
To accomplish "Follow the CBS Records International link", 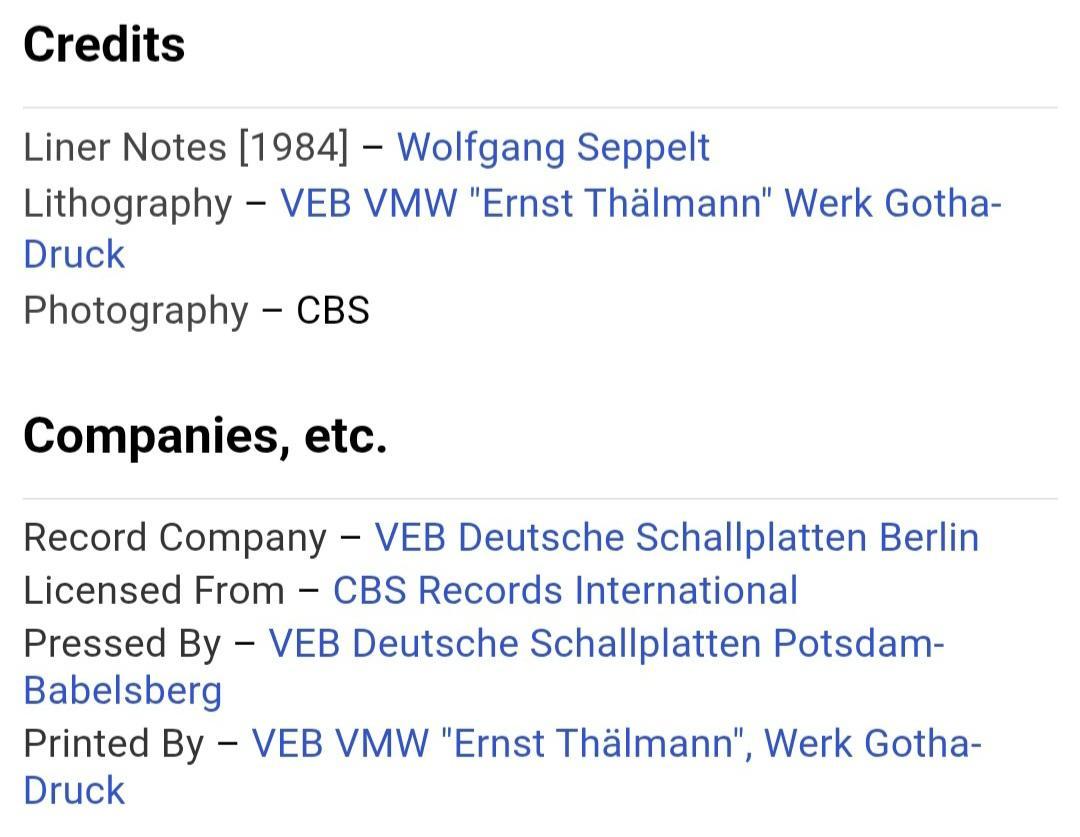I will pyautogui.click(x=565, y=591).
